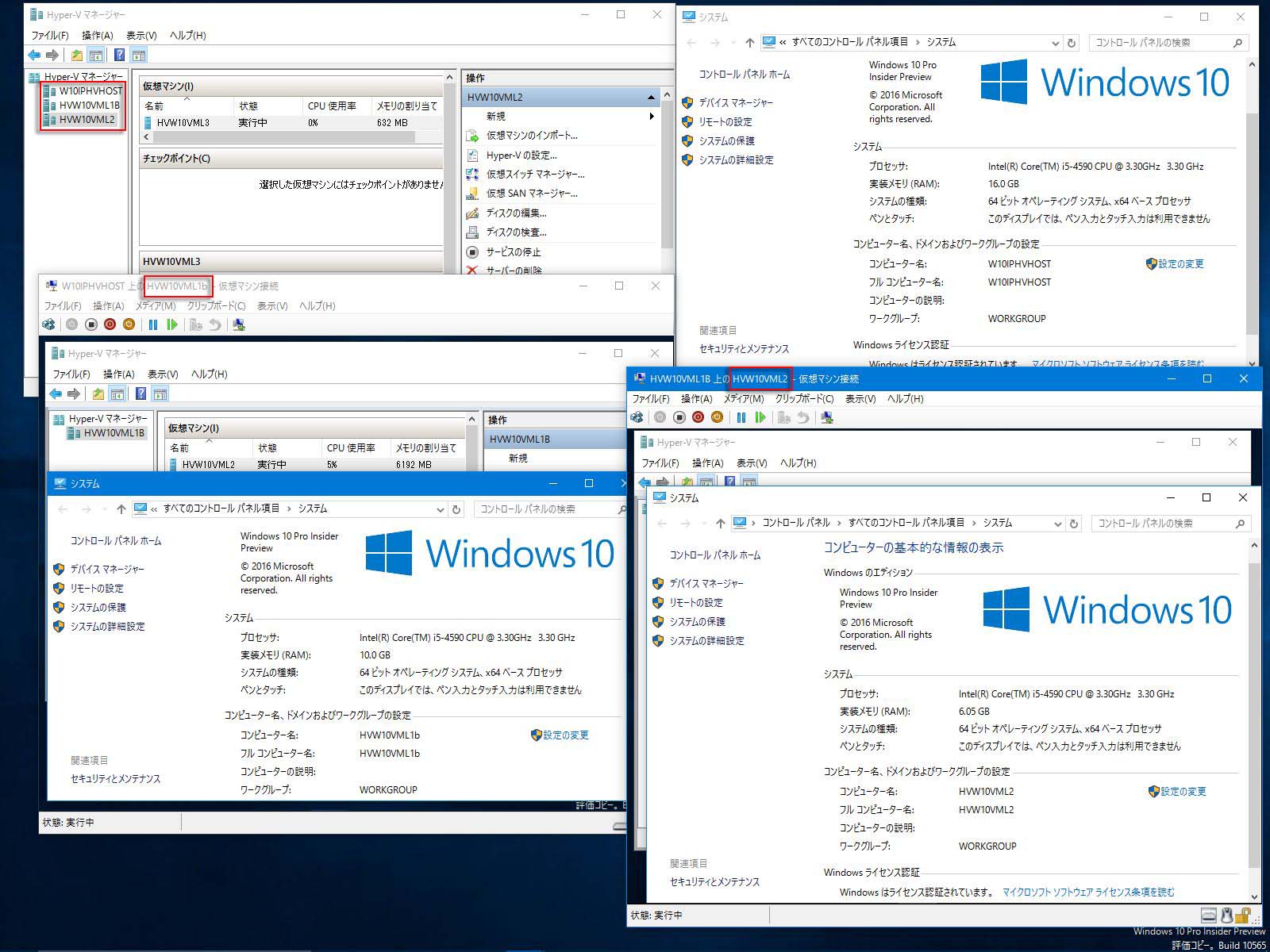Click マイクロソフト ソフトウェア ライセンス条項を読む link in HVW10VML2 window
Image resolution: width=1270 pixels, height=952 pixels.
click(1088, 892)
